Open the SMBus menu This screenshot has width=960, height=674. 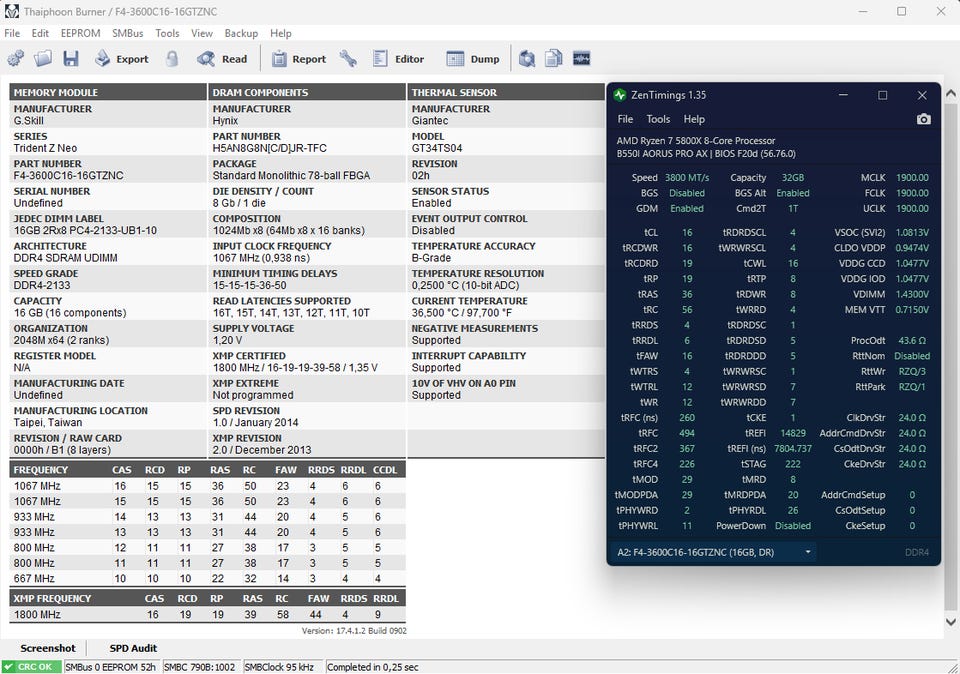tap(127, 33)
